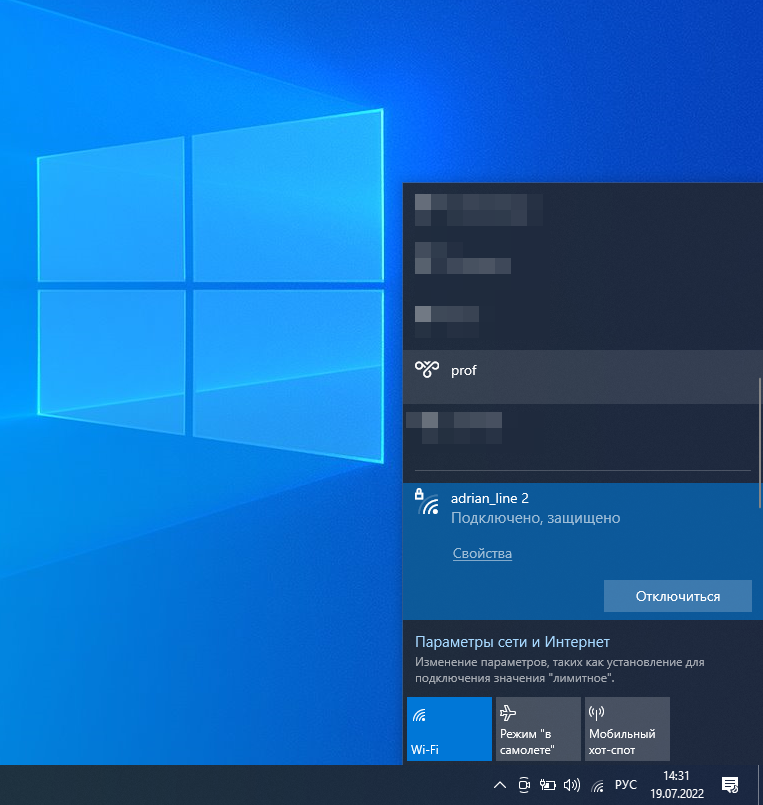Click the Подключено, защищено status text
This screenshot has height=805, width=763.
[x=535, y=518]
